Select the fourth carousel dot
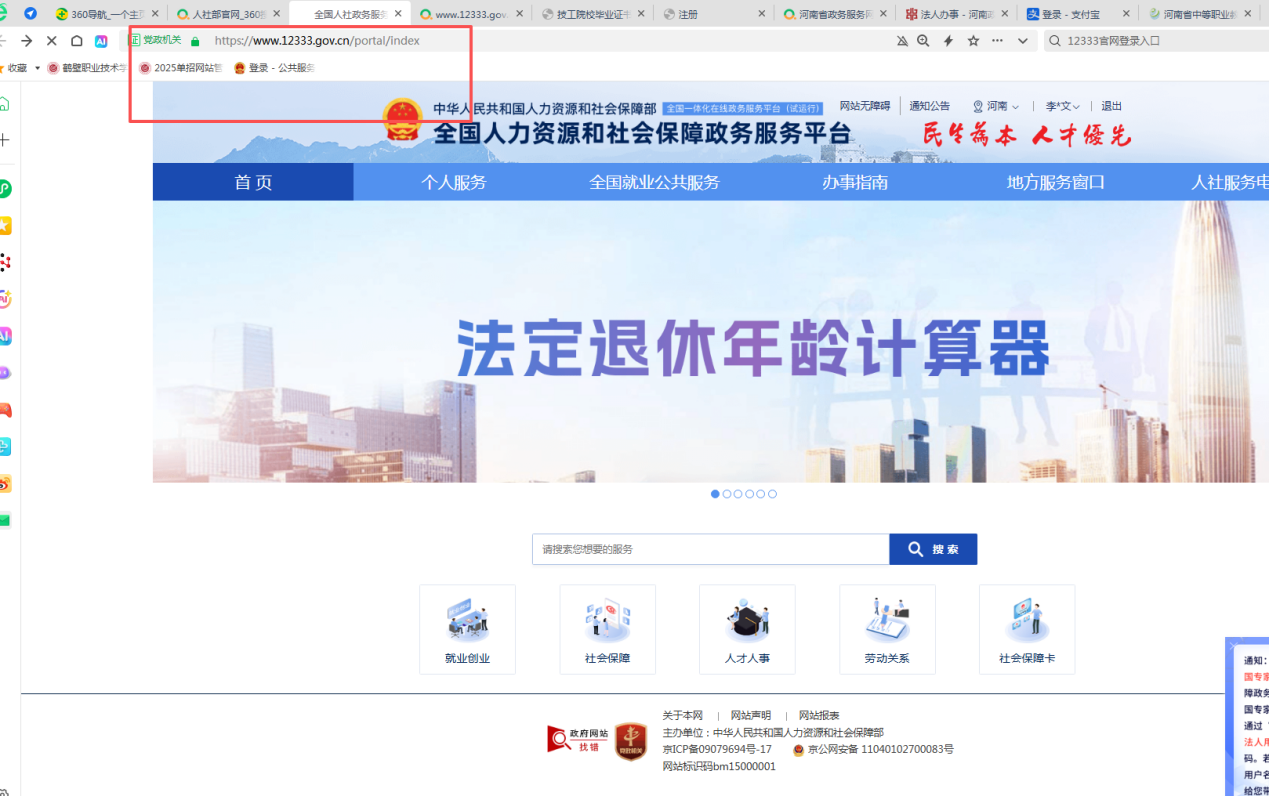 pos(750,494)
